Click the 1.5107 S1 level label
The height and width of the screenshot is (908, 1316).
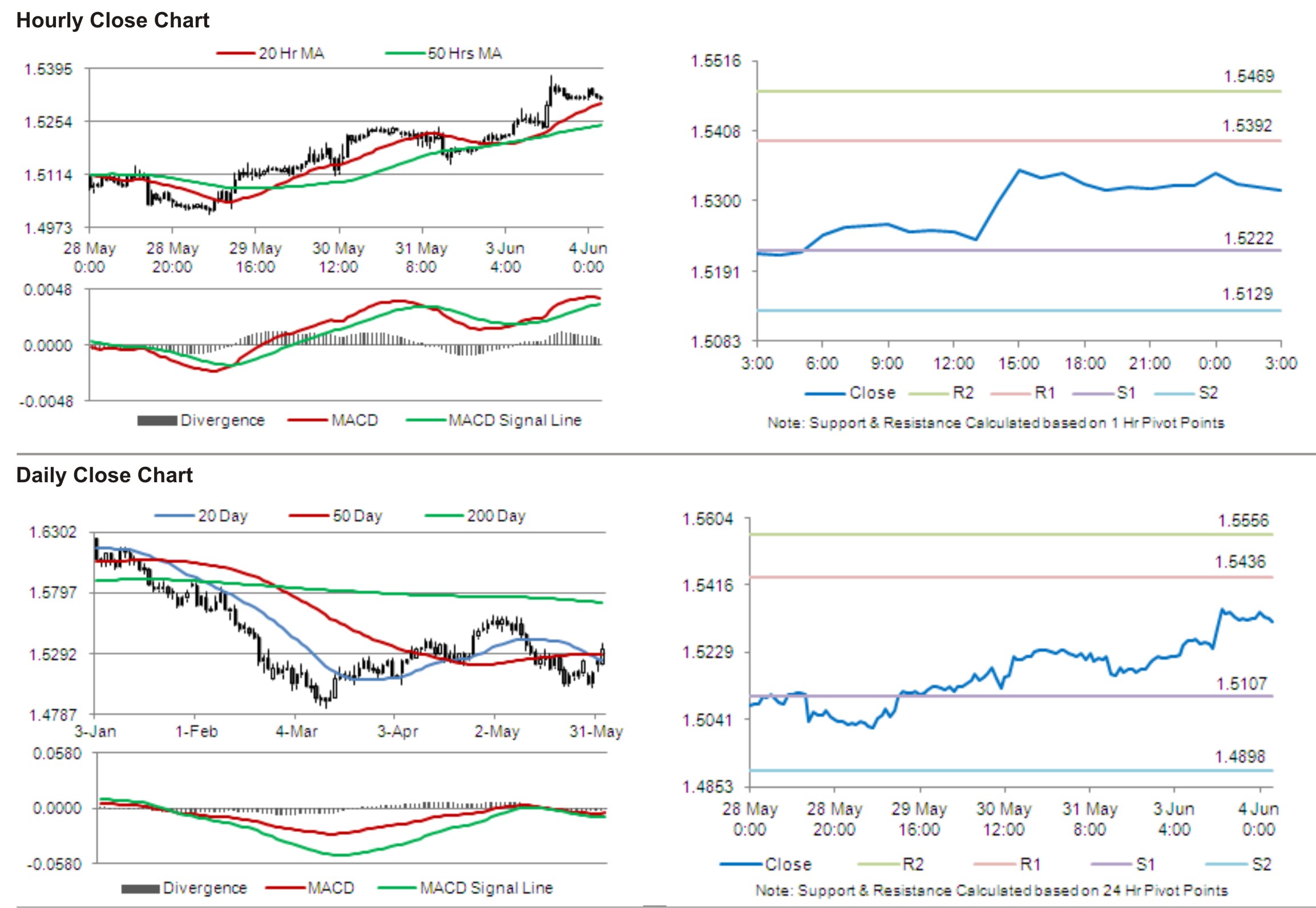[x=1241, y=684]
